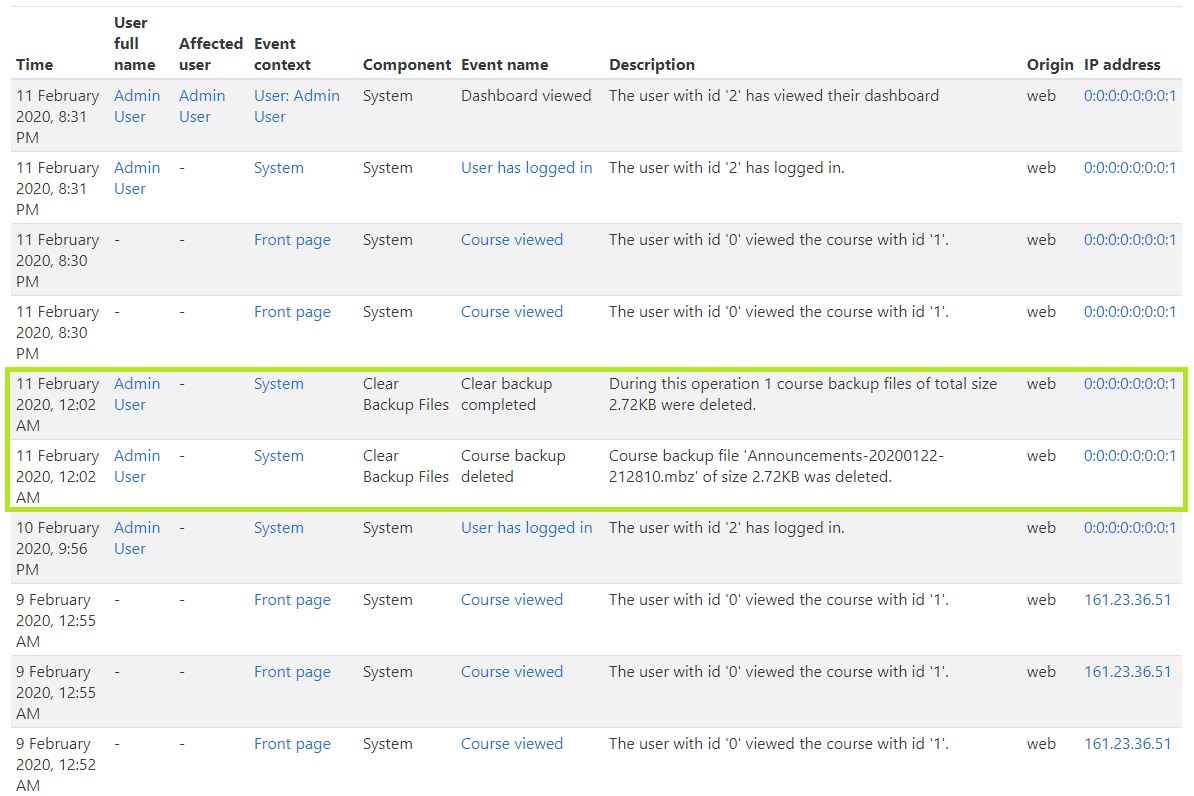The height and width of the screenshot is (796, 1194).
Task: Open the IP address in the Clear backup completed row
Action: pyautogui.click(x=1129, y=384)
